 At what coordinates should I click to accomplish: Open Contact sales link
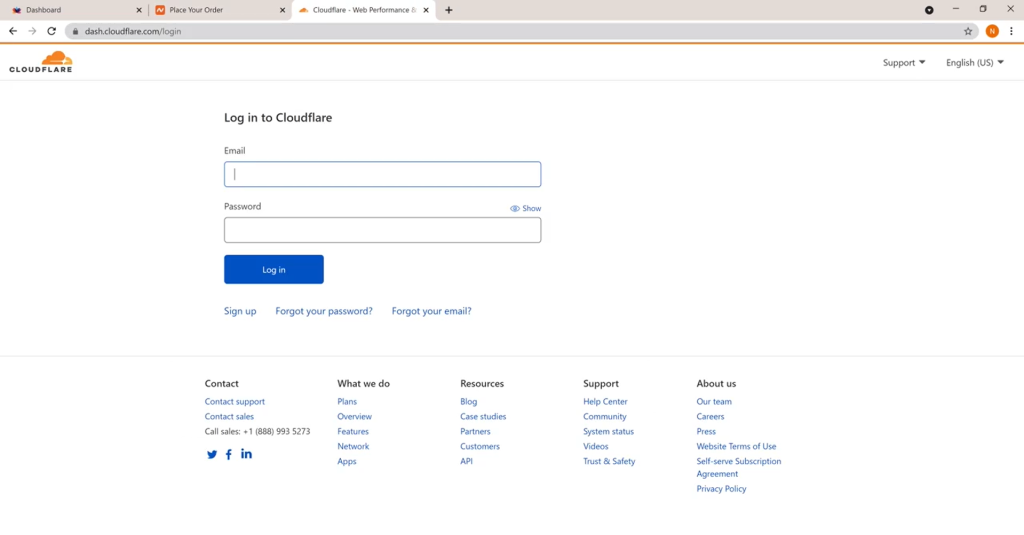(229, 417)
